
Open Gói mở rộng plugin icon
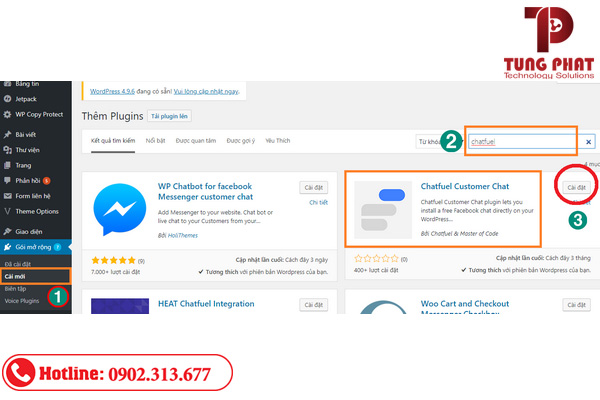pos(7,247)
